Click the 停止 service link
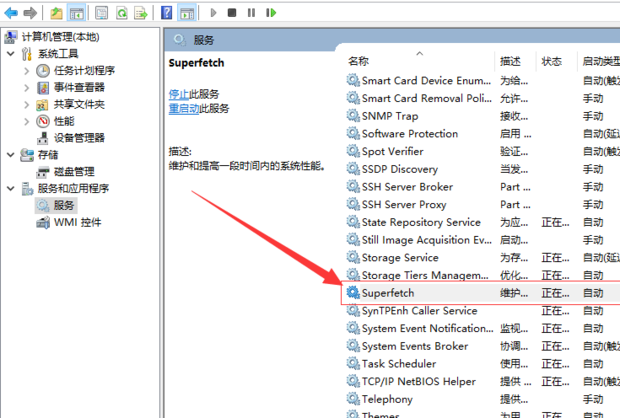The height and width of the screenshot is (418, 620). (178, 93)
